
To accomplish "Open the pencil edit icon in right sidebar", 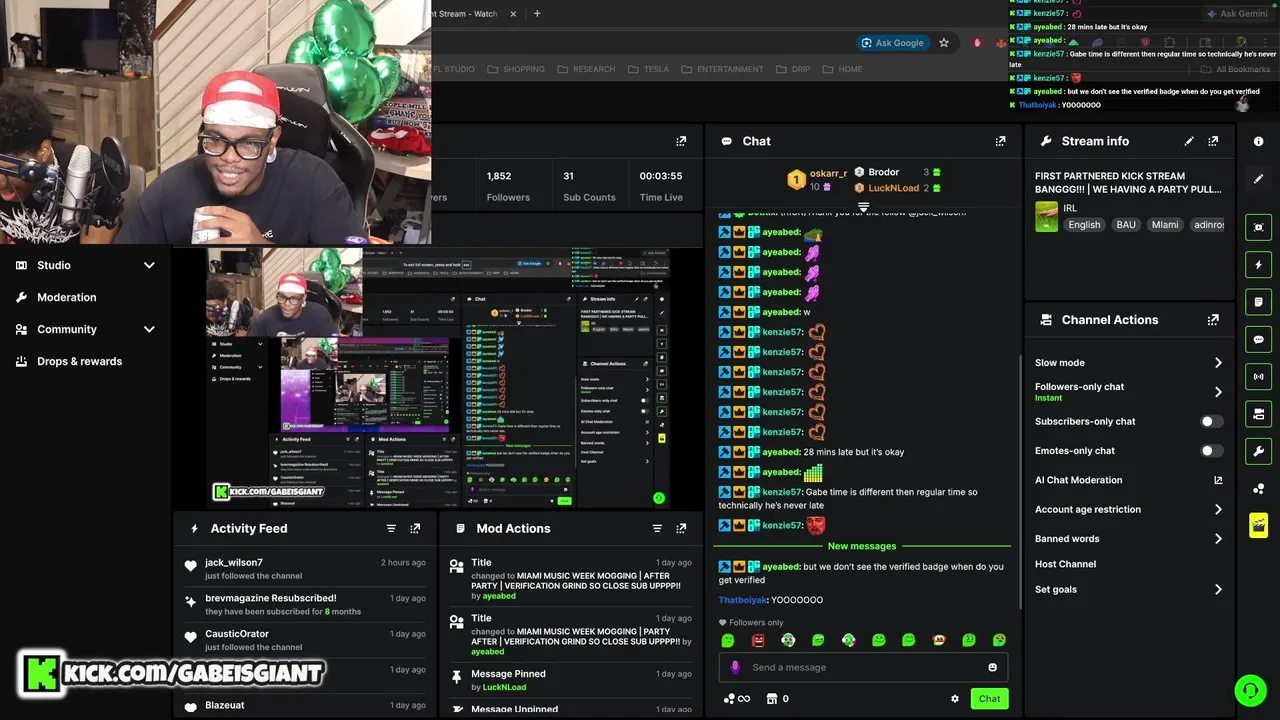I will (x=1258, y=178).
